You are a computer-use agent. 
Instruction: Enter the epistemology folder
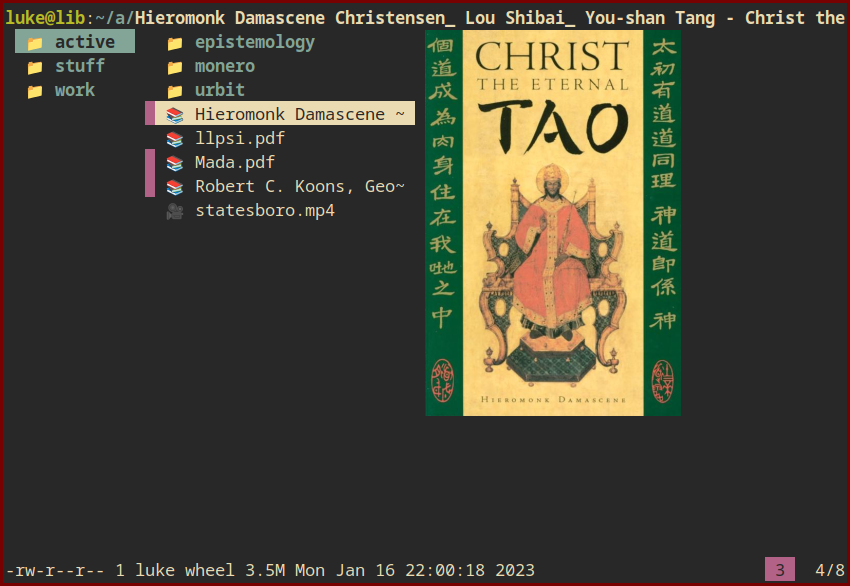tap(254, 42)
